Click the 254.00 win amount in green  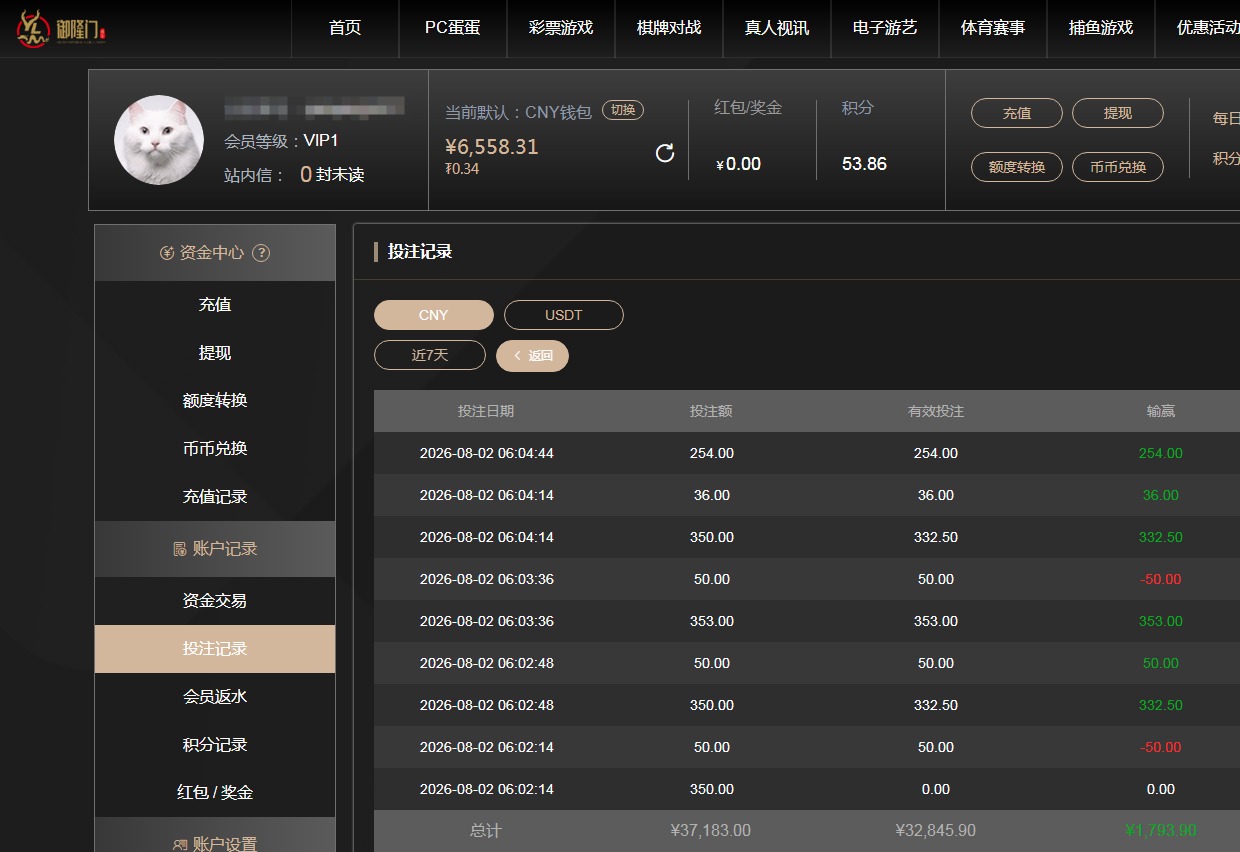pos(1161,453)
